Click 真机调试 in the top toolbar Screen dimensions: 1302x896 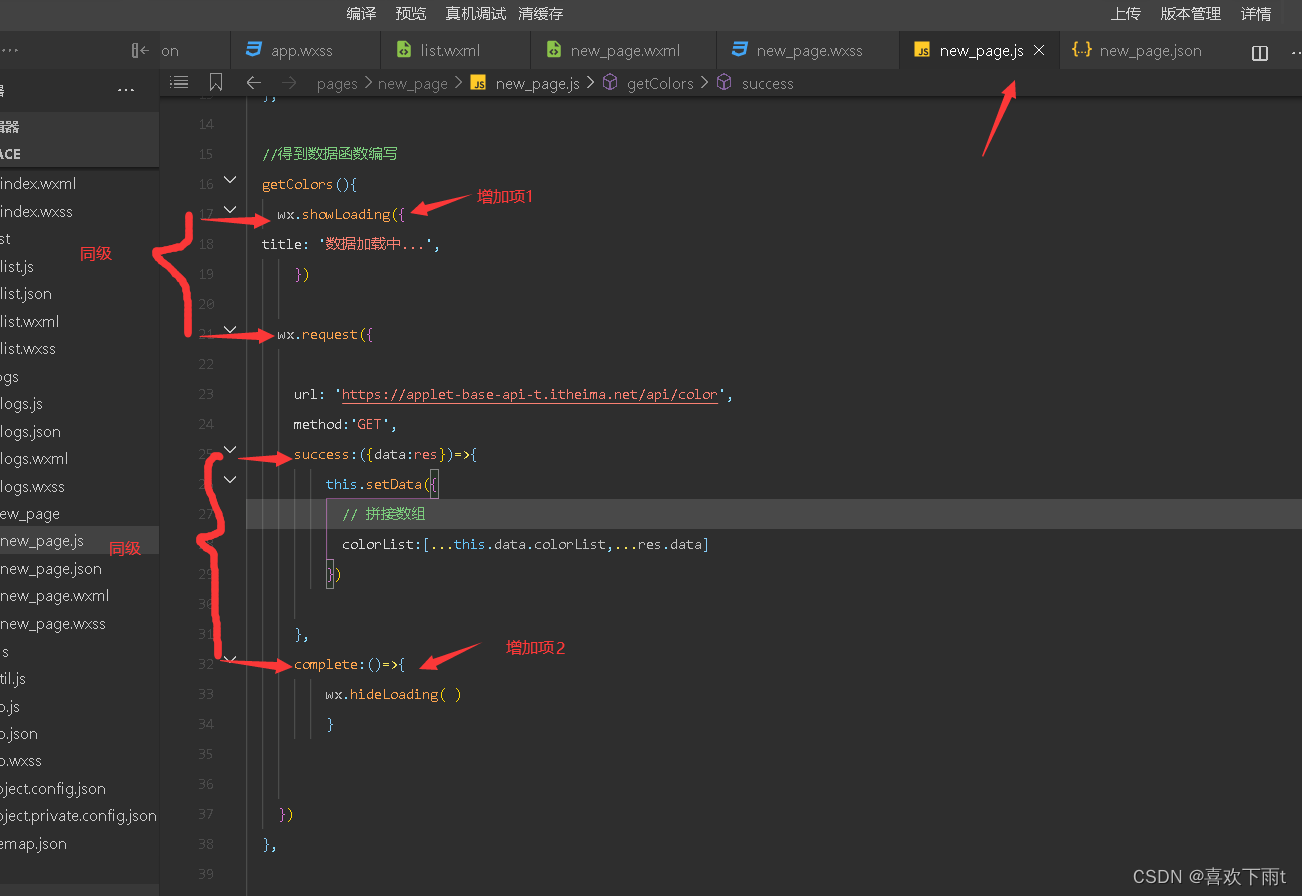pyautogui.click(x=475, y=14)
